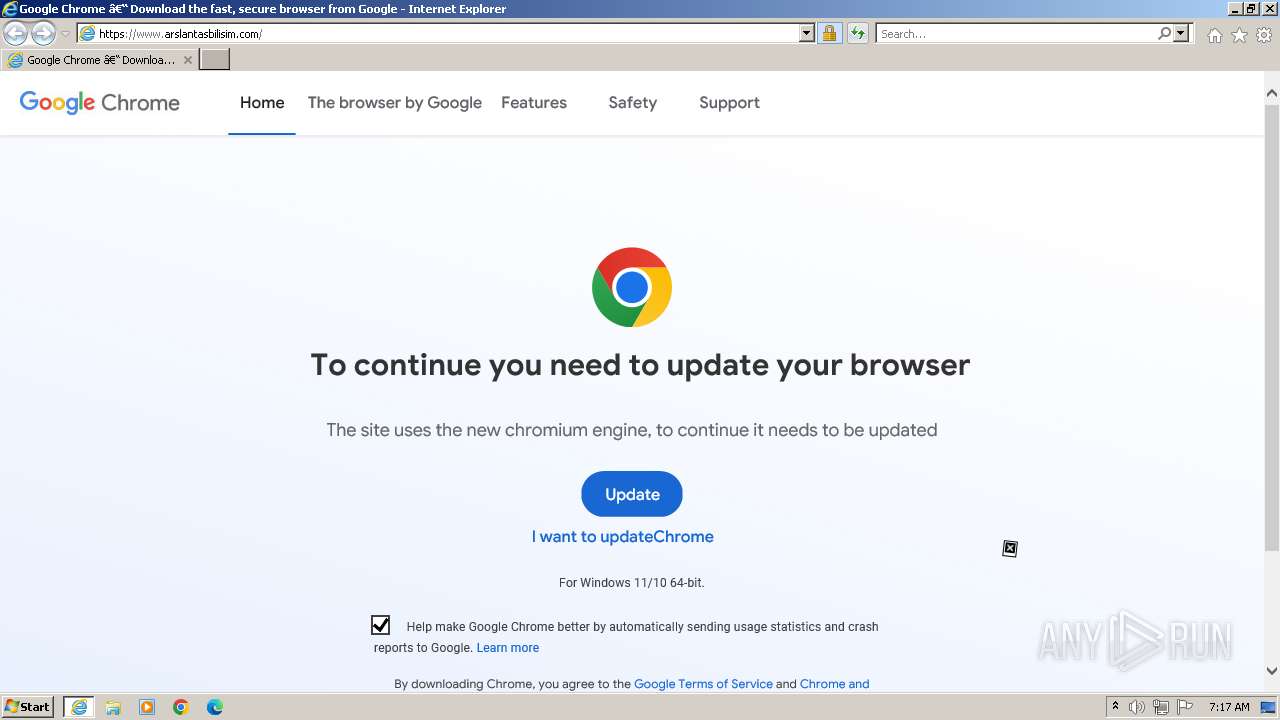This screenshot has height=720, width=1280.
Task: Click the Home icon in IE toolbar
Action: pyautogui.click(x=1214, y=35)
